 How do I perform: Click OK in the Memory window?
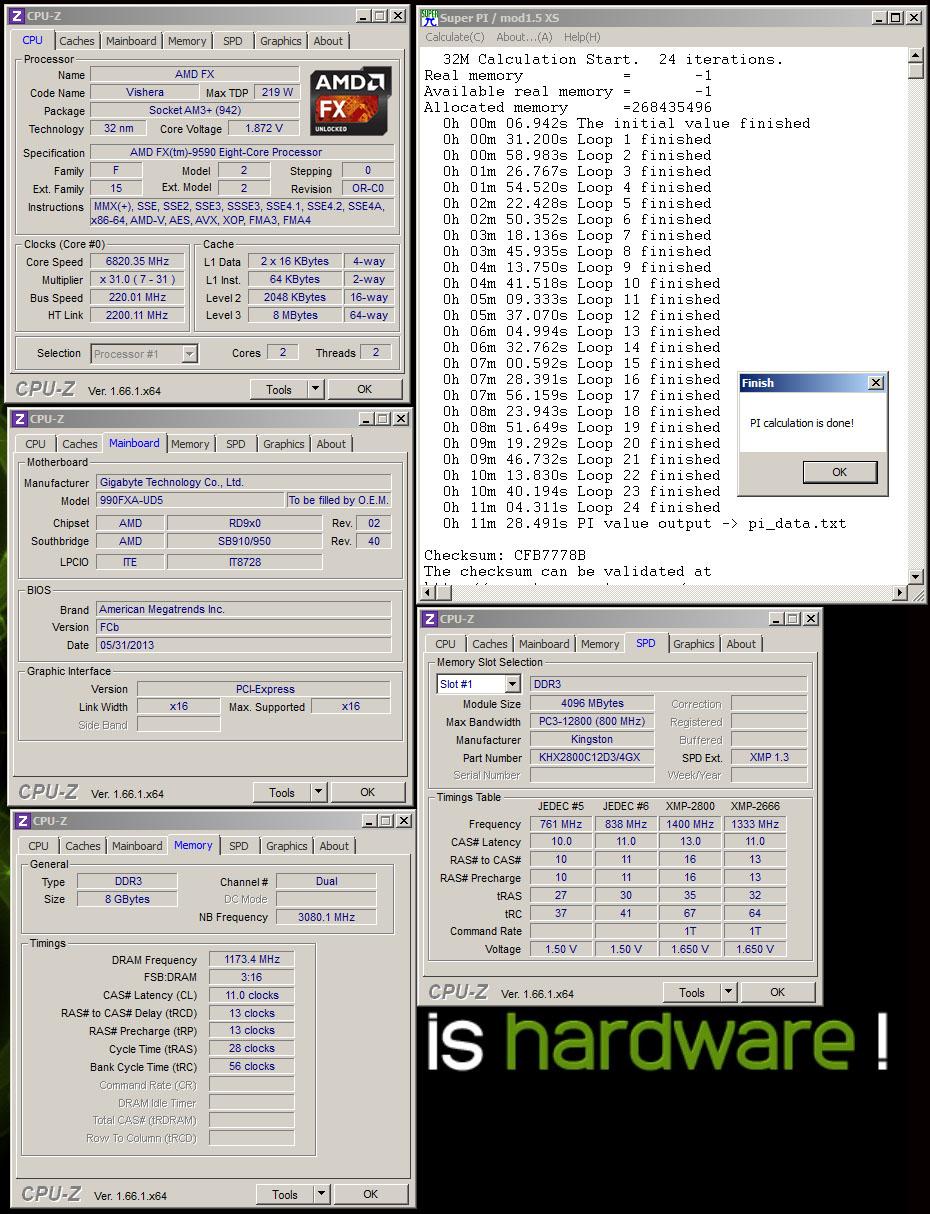click(x=371, y=1194)
